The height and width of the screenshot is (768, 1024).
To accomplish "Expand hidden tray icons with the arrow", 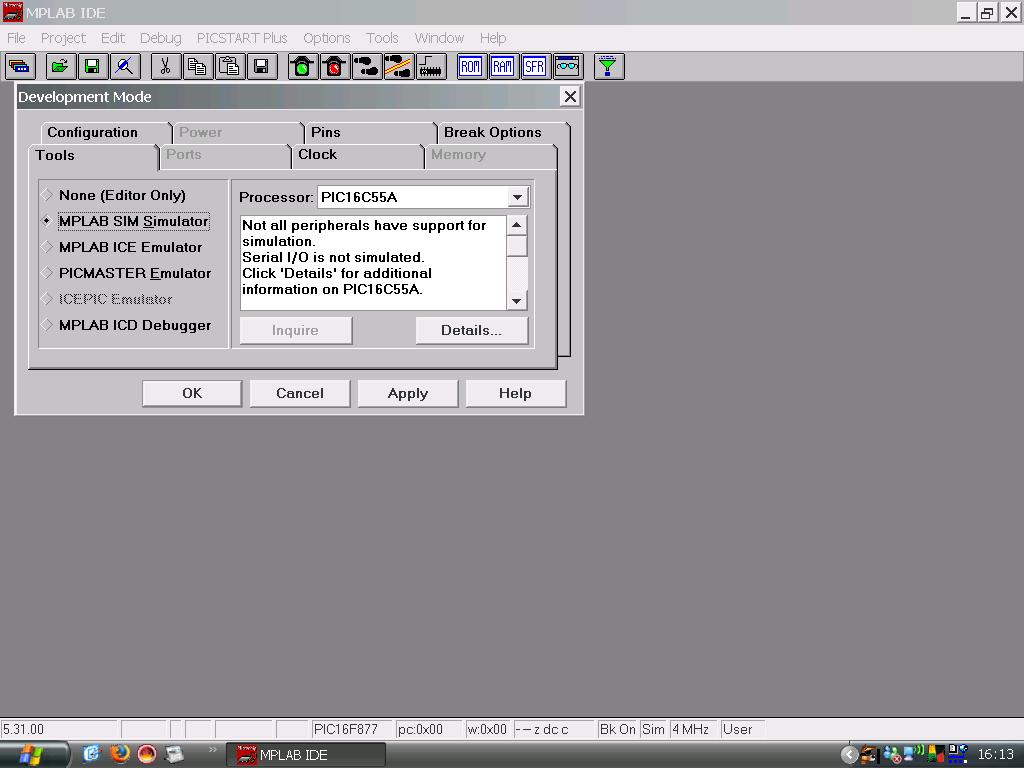I will pyautogui.click(x=849, y=755).
